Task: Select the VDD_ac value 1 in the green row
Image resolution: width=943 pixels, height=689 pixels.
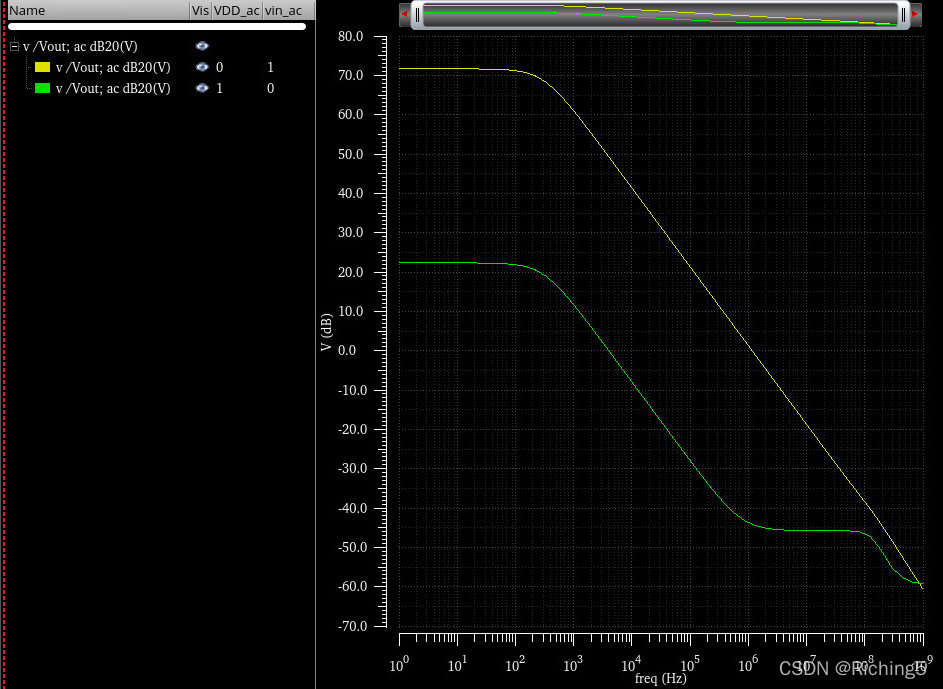Action: pos(220,88)
